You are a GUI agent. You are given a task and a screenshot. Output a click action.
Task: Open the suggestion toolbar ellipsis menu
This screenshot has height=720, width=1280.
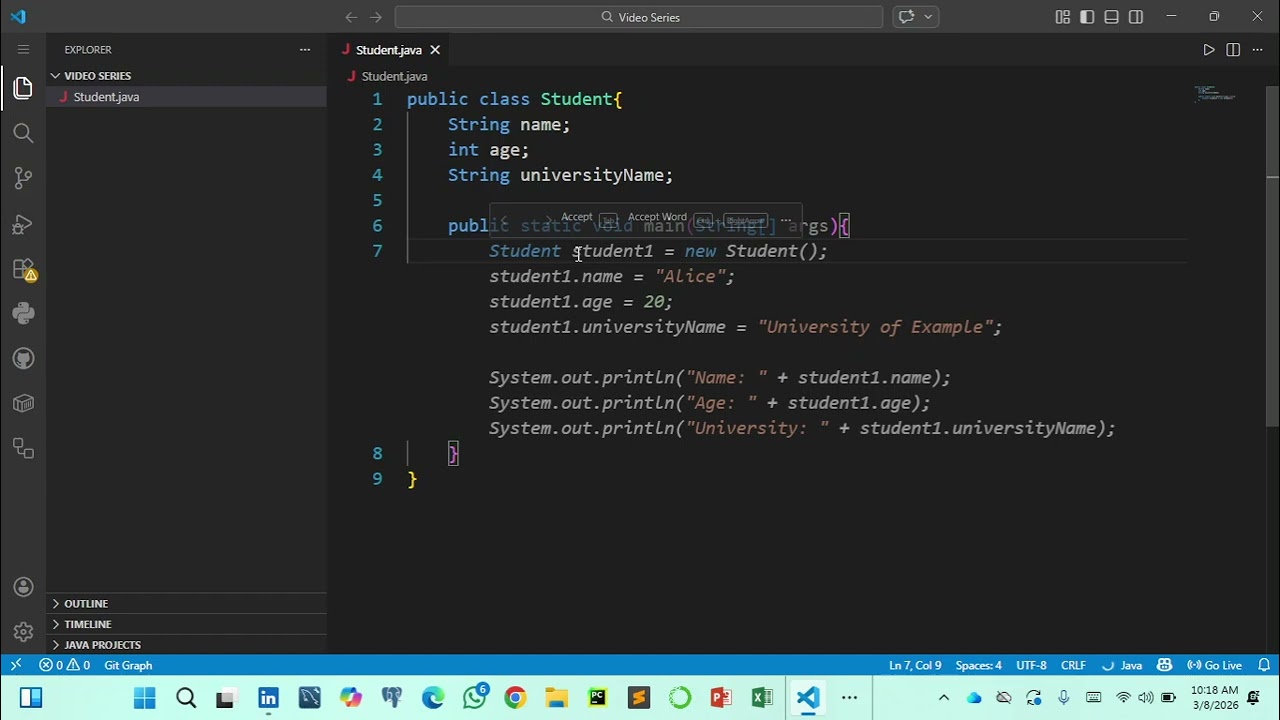(x=786, y=218)
